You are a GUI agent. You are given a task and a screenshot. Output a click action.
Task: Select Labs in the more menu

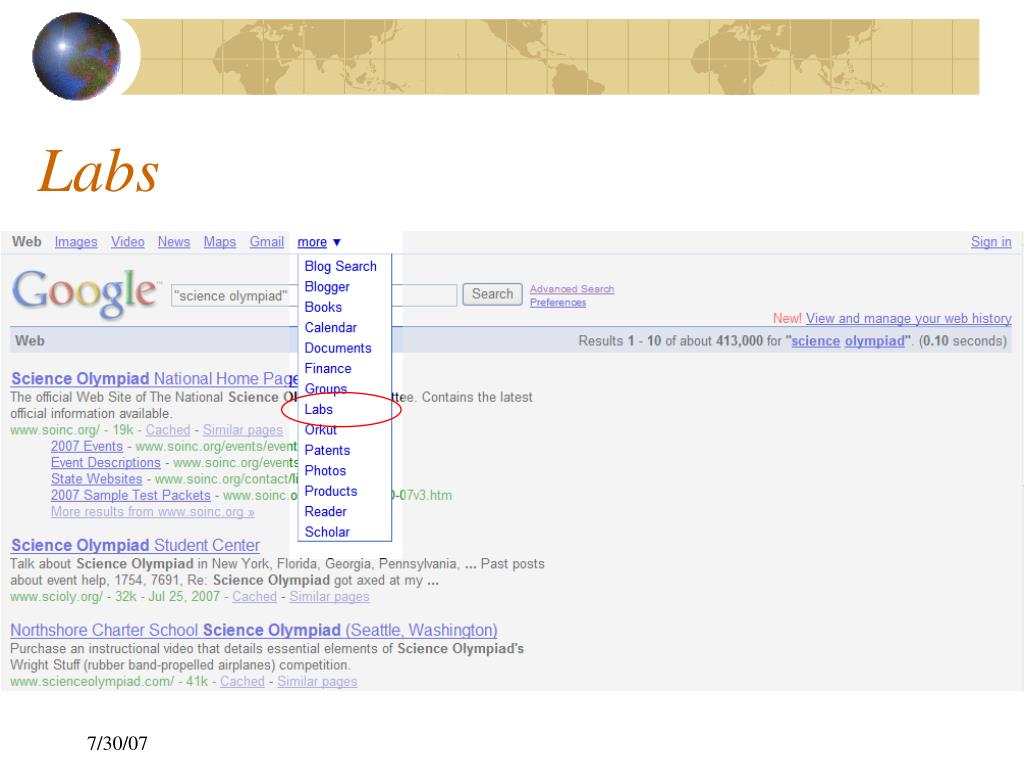click(318, 409)
